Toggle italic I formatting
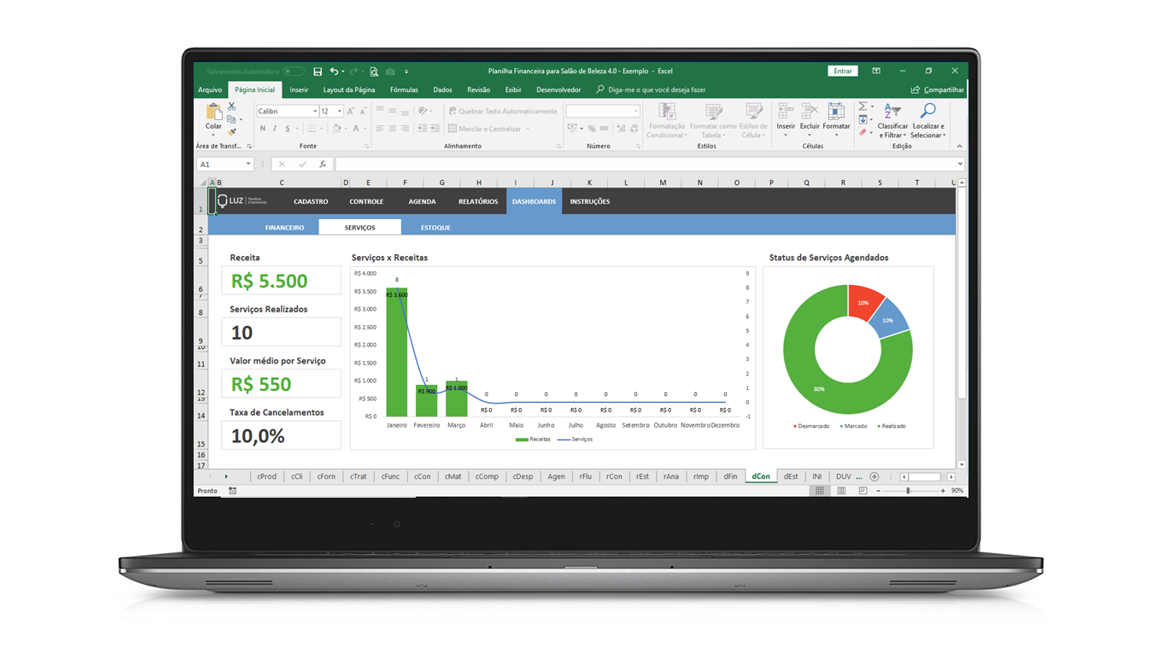Screen dimensions: 1161x651 click(x=275, y=129)
